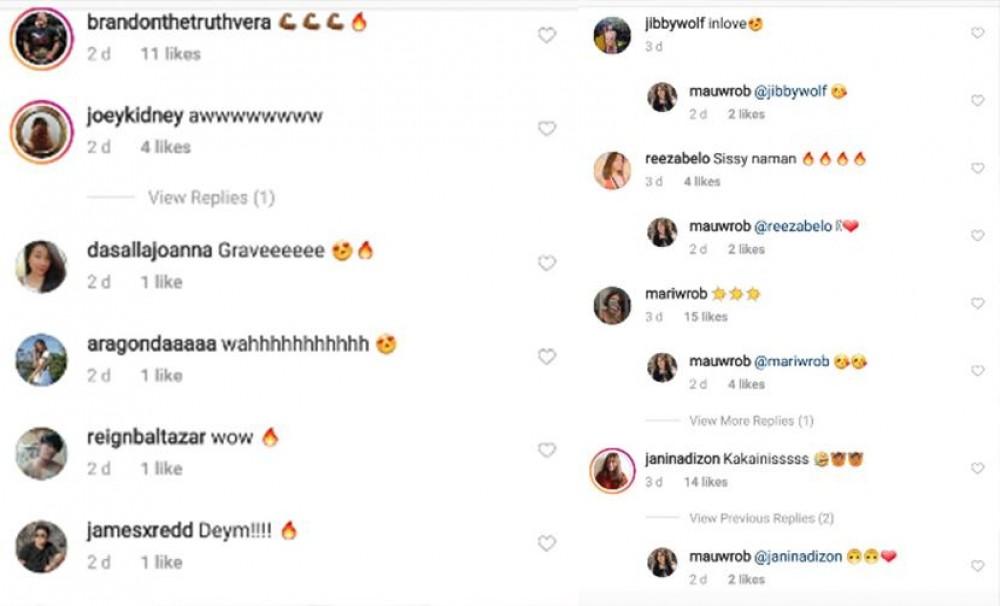This screenshot has height=606, width=1000.
Task: Open joeykidney's profile avatar
Action: [42, 131]
